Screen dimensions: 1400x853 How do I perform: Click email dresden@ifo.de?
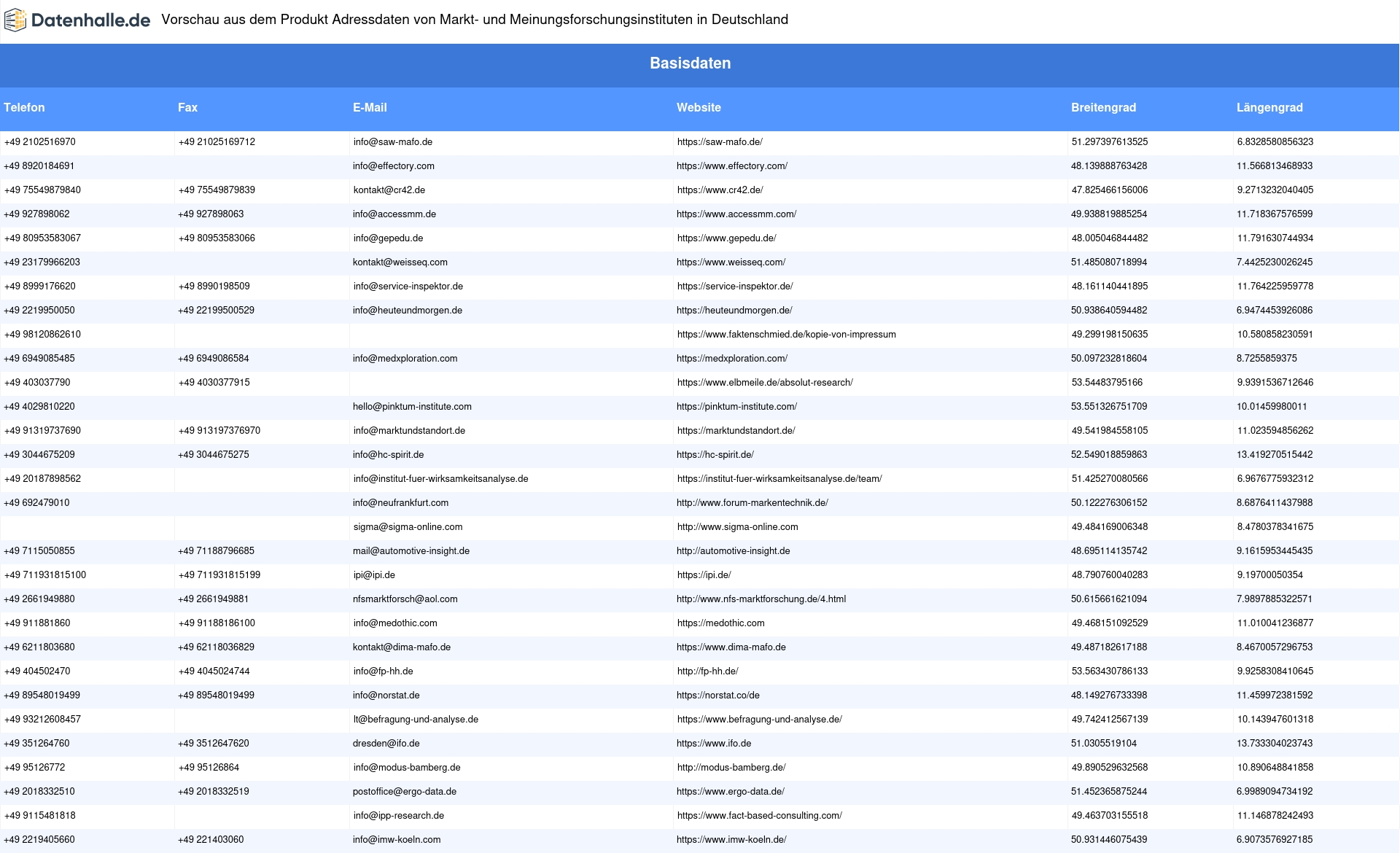pos(386,744)
